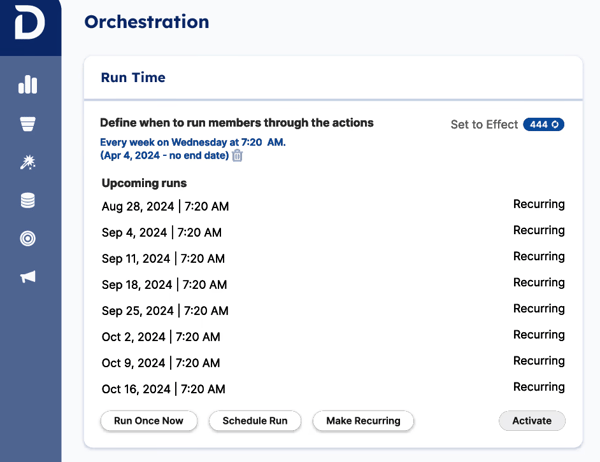600x462 pixels.
Task: Click the Recurring label for Sep 25 run
Action: click(x=538, y=309)
